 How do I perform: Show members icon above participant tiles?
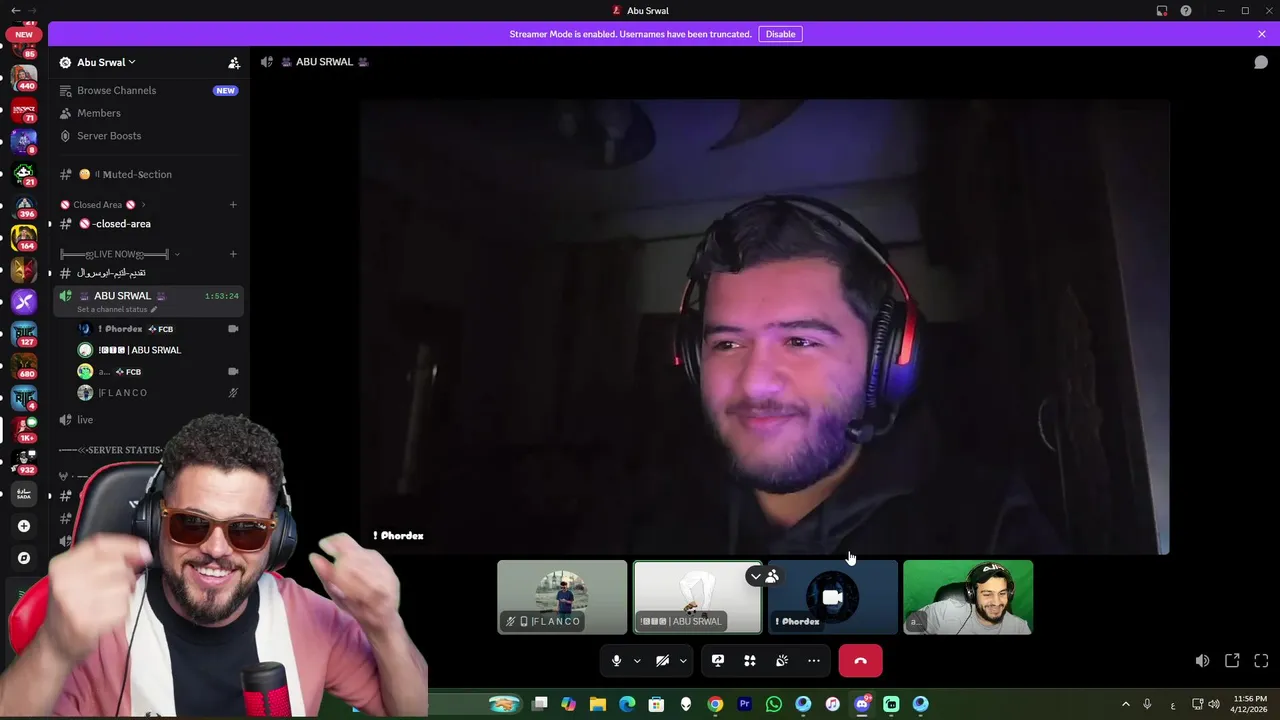pyautogui.click(x=772, y=576)
